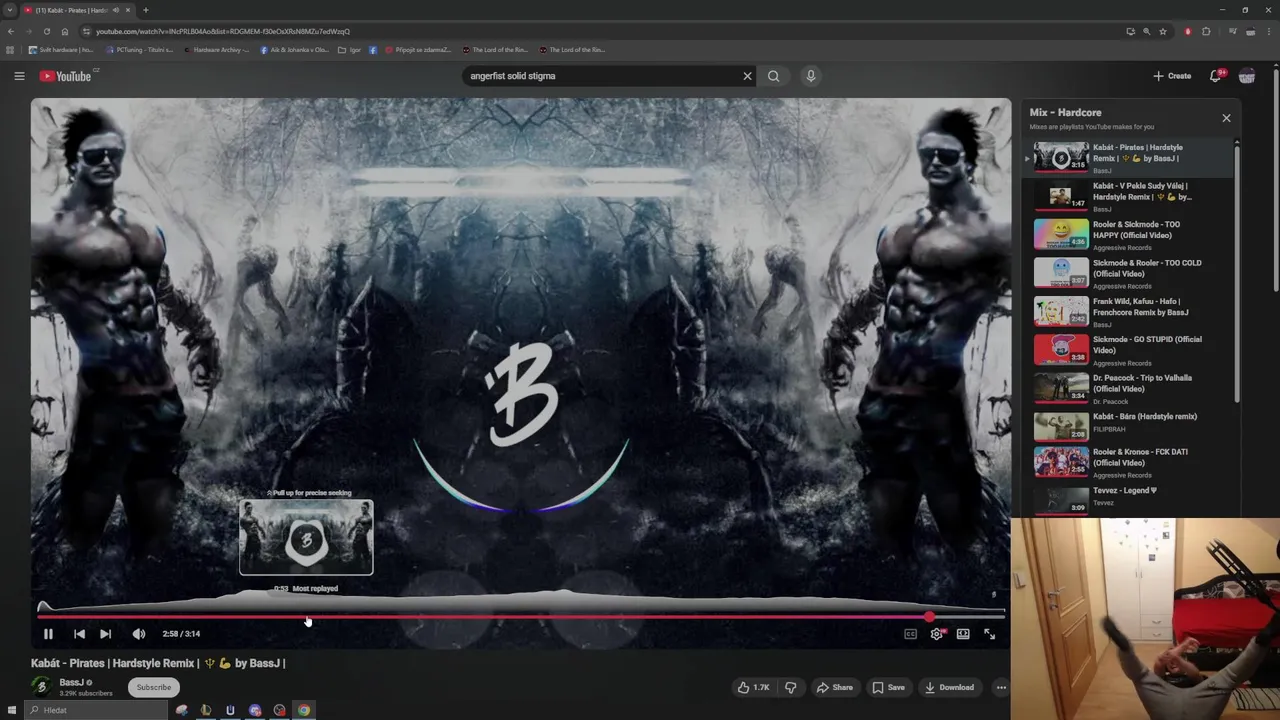Open the red ad-blocker extension icon
The height and width of the screenshot is (720, 1280).
tap(1188, 31)
